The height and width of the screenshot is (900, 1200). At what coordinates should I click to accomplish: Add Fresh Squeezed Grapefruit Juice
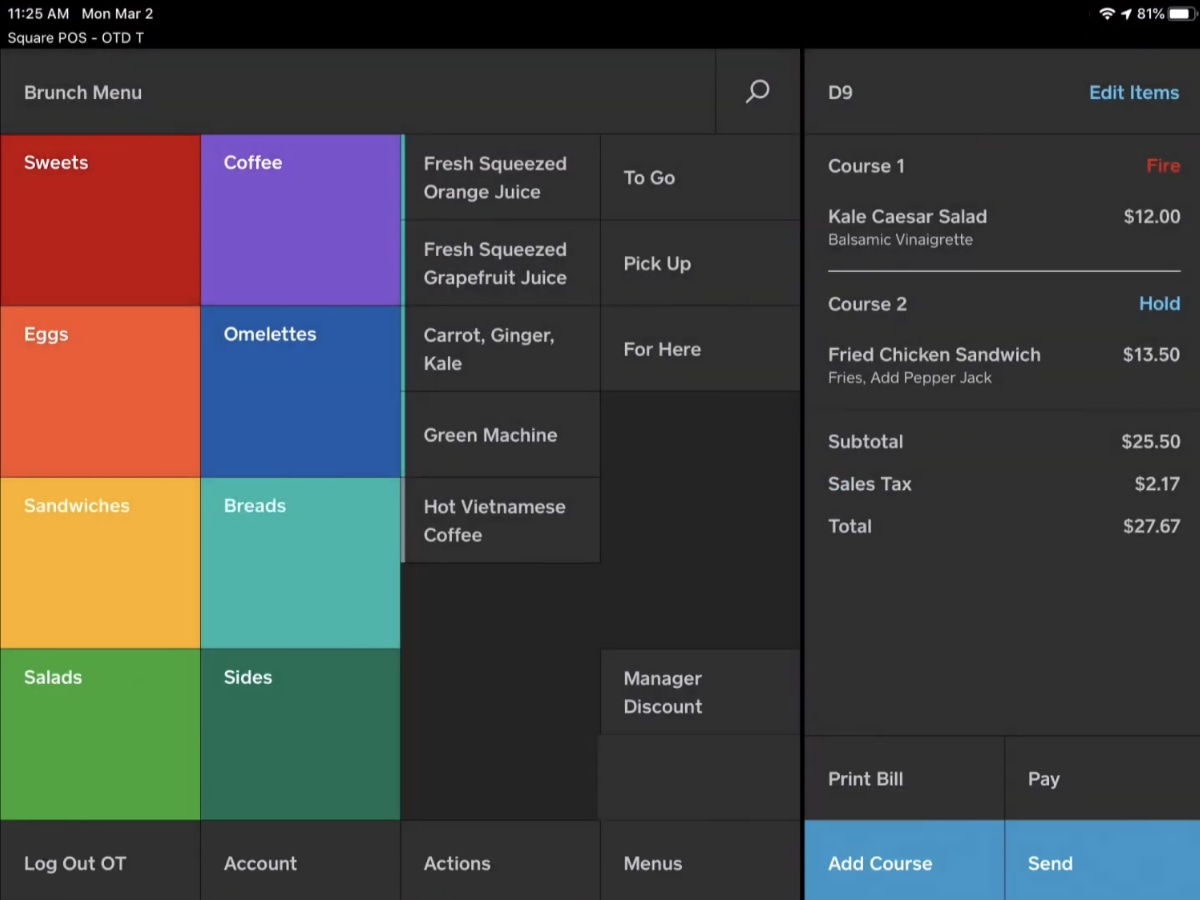pyautogui.click(x=501, y=263)
